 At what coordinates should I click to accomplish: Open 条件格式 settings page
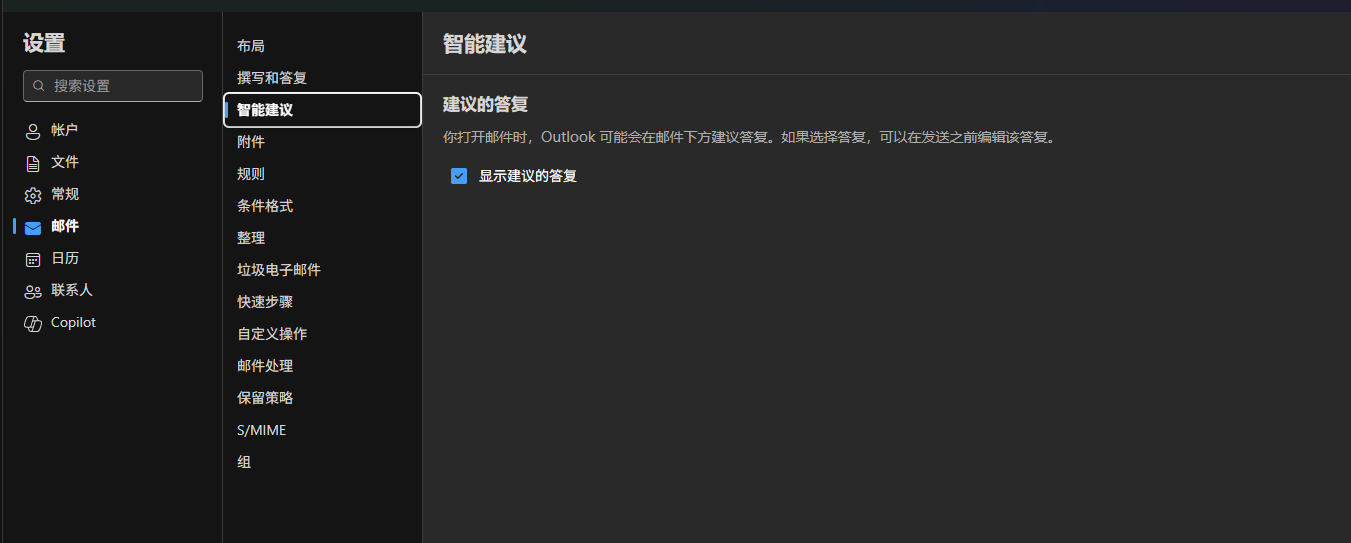pyautogui.click(x=322, y=206)
